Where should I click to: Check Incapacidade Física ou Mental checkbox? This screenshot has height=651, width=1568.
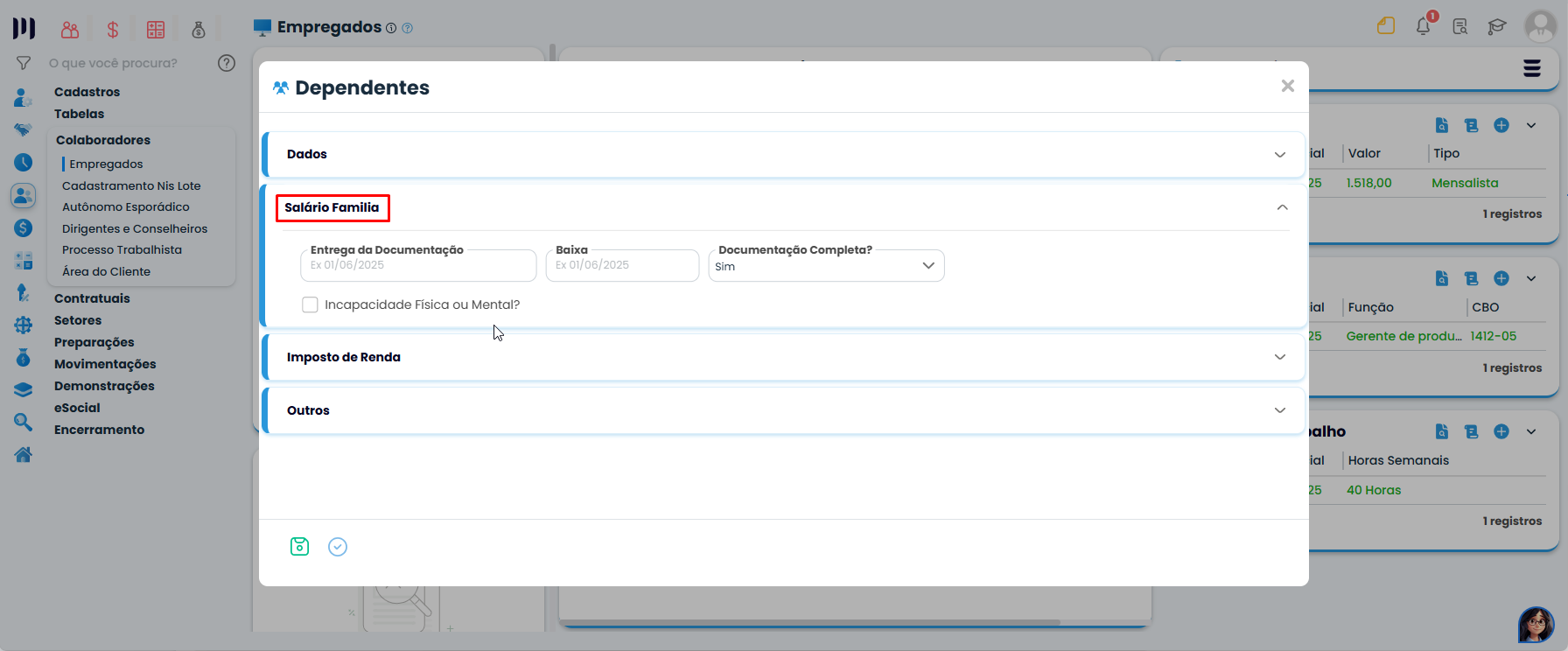(x=310, y=304)
